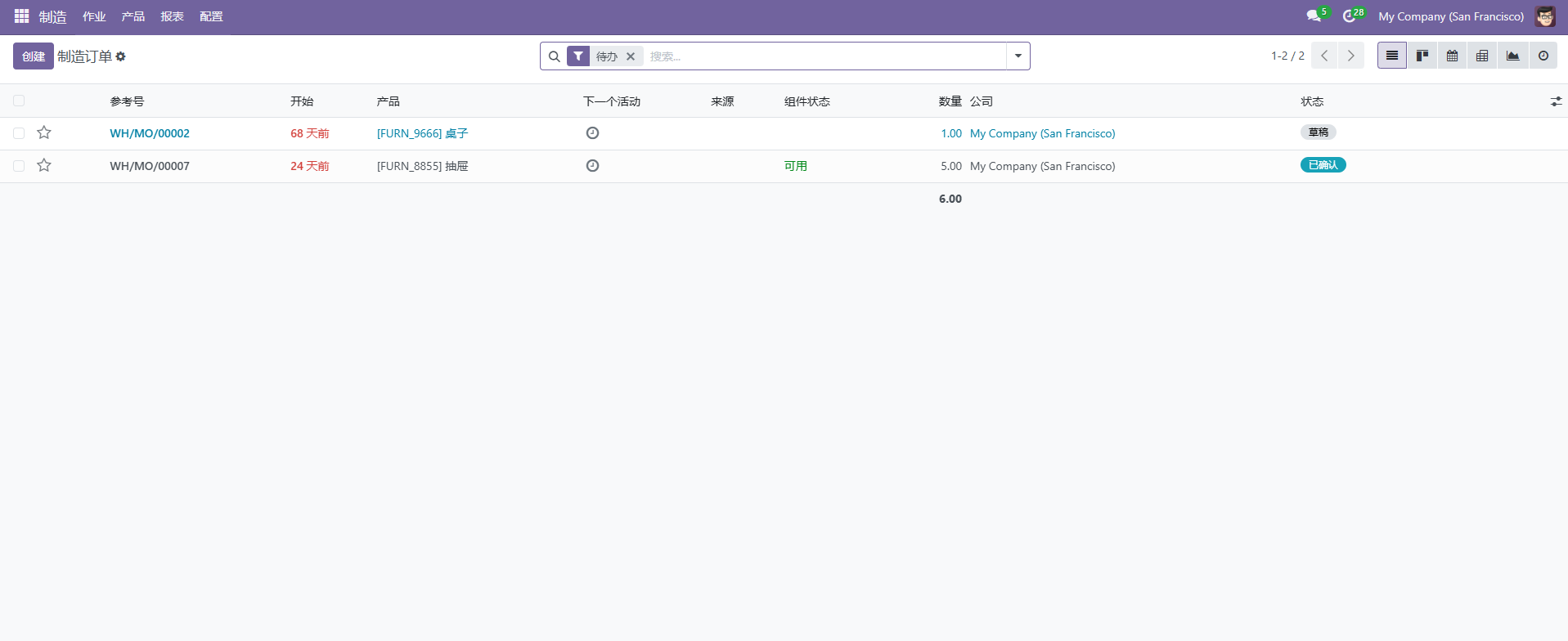Switch to activity view
The image size is (1568, 641).
click(x=1543, y=56)
